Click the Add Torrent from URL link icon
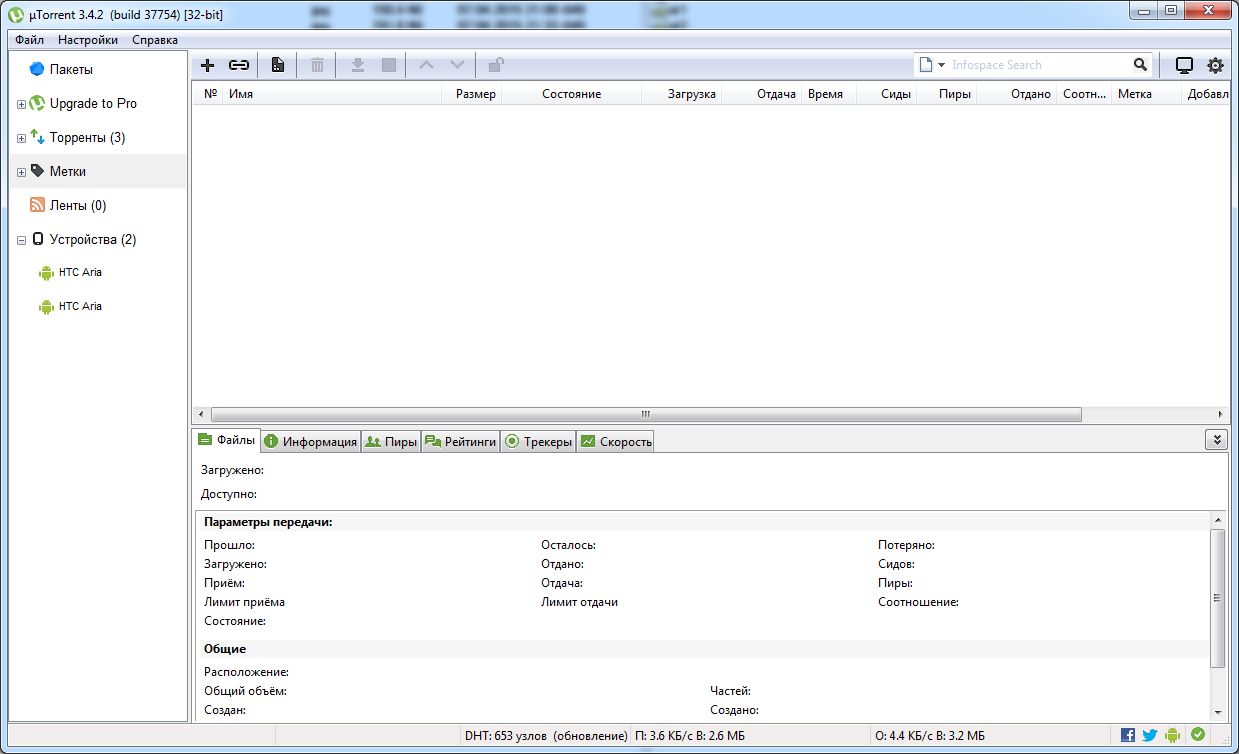 coord(239,65)
